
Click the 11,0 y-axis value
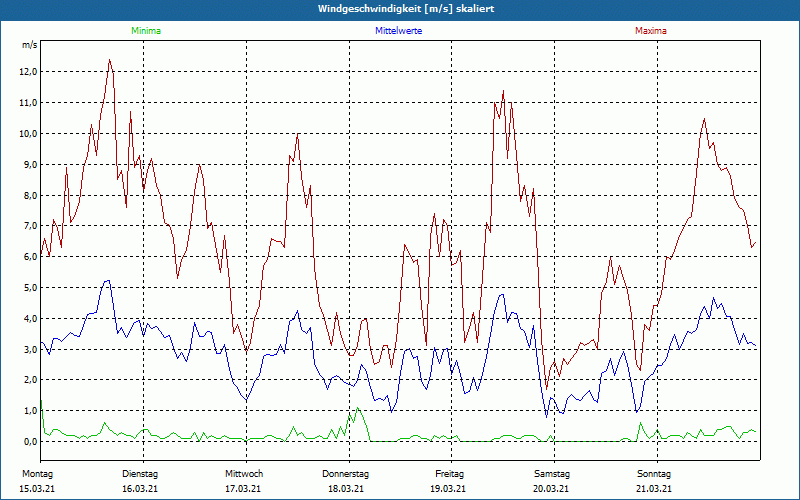tap(28, 103)
